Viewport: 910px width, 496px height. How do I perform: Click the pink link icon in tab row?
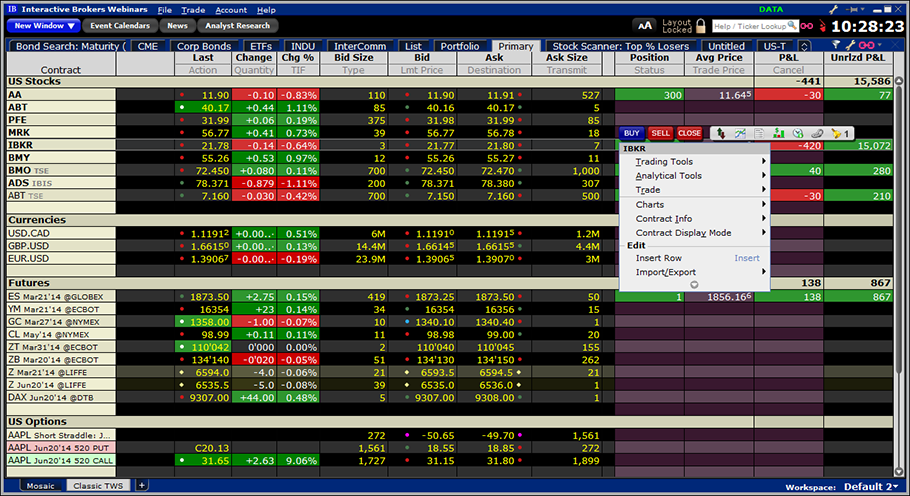(866, 45)
